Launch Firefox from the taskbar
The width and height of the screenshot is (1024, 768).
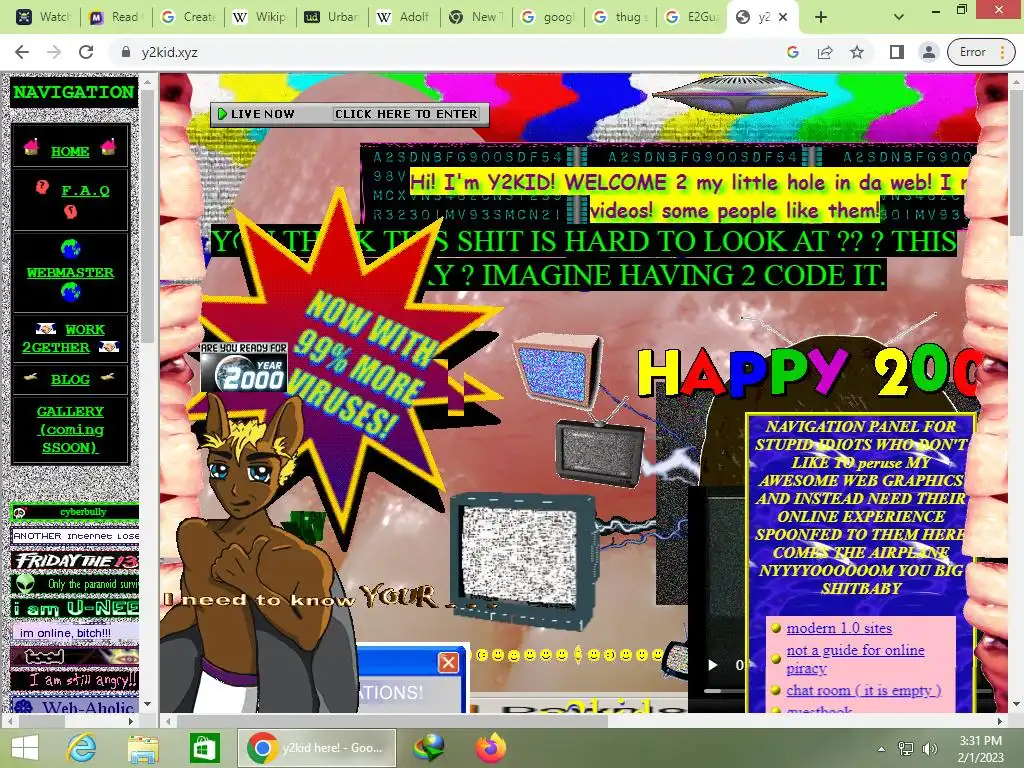(x=491, y=748)
